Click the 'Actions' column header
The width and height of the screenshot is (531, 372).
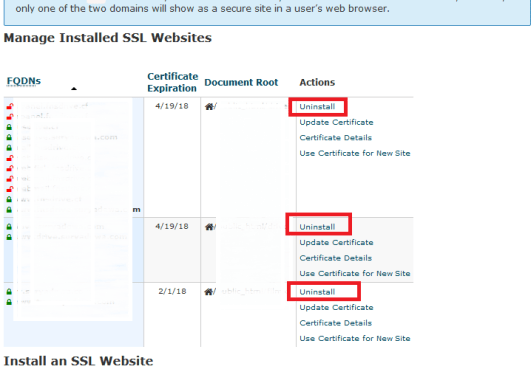317,82
